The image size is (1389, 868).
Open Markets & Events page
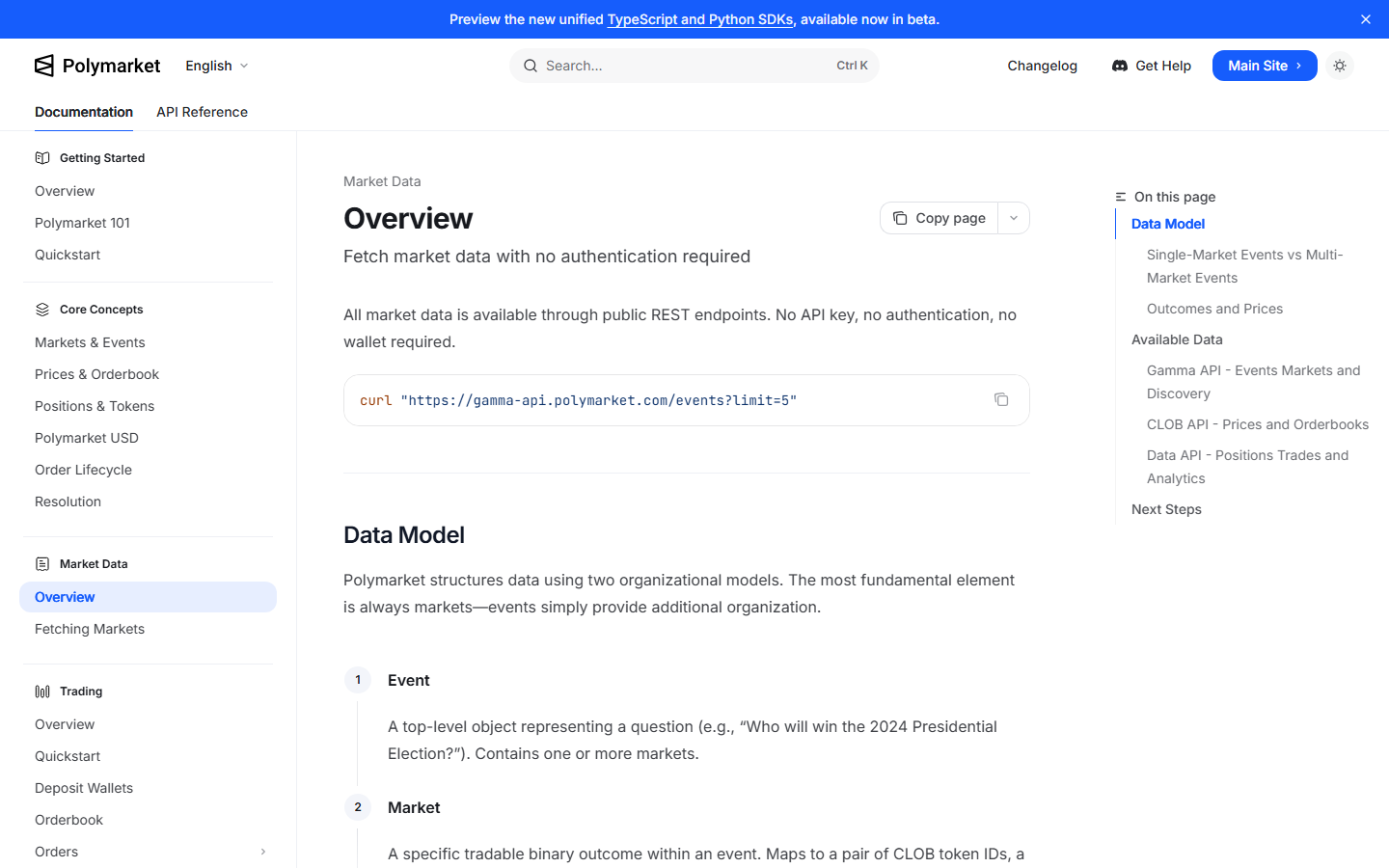point(90,342)
